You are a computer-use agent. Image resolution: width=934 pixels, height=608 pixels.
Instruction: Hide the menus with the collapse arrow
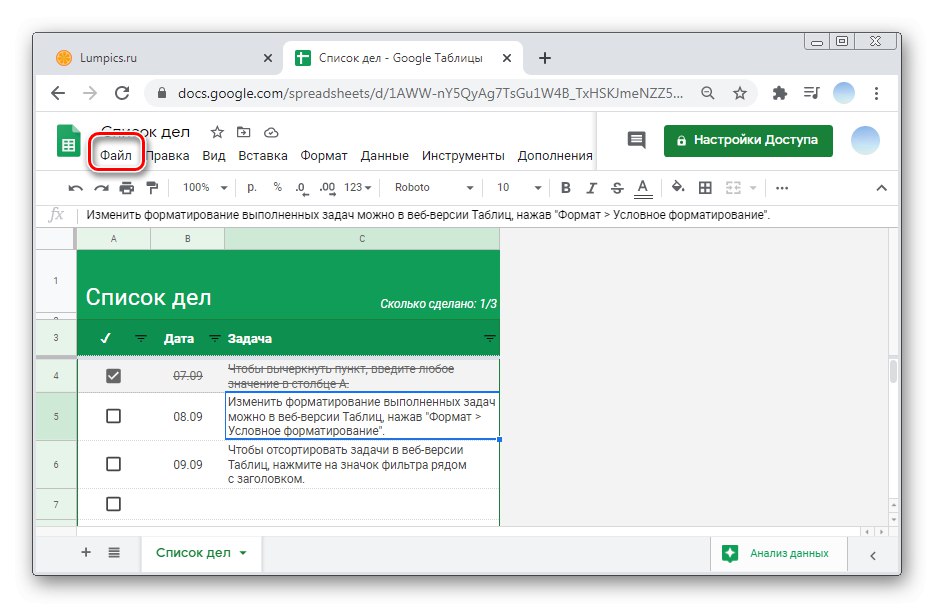coord(882,188)
